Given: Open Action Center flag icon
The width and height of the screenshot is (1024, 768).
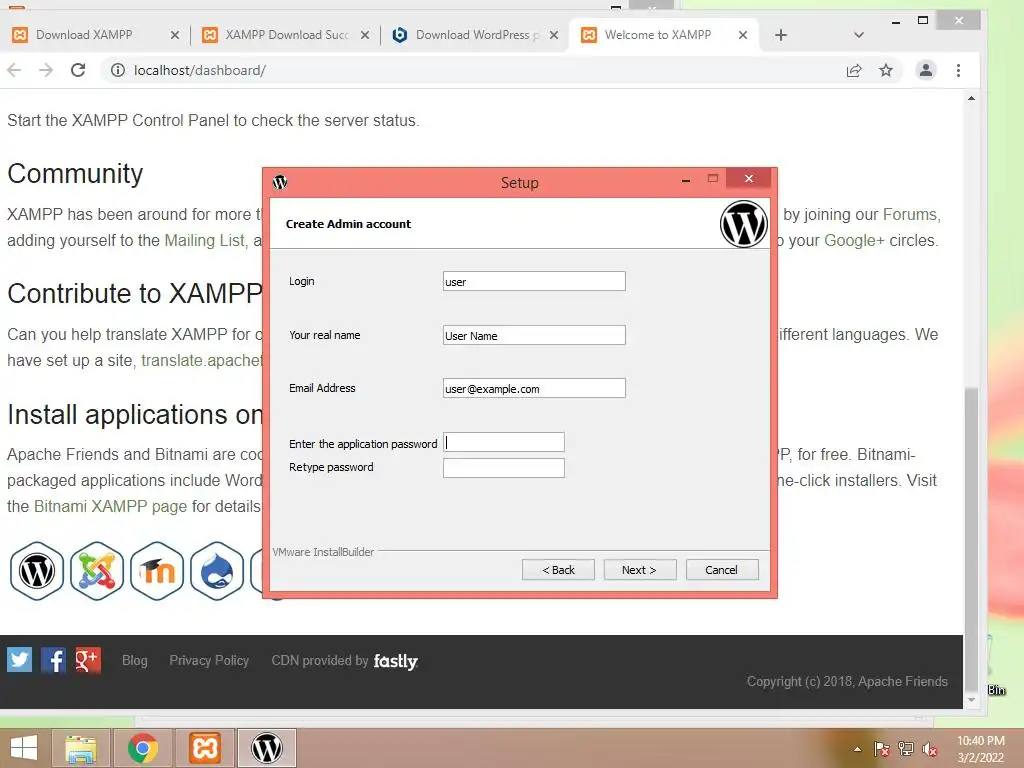Looking at the screenshot, I should pyautogui.click(x=881, y=749).
